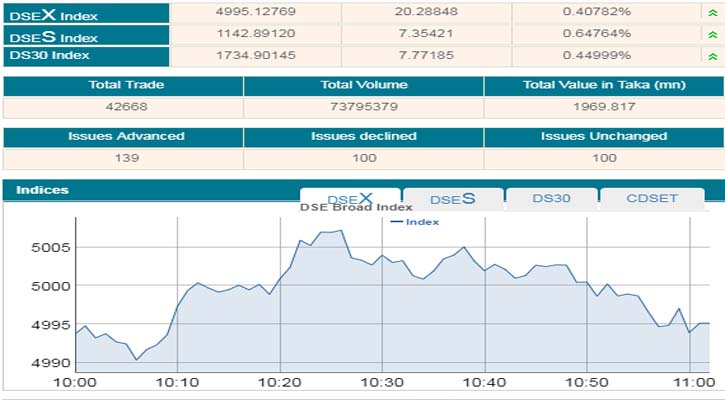Click the green up arrow in DSES row
The width and height of the screenshot is (725, 400).
(712, 33)
